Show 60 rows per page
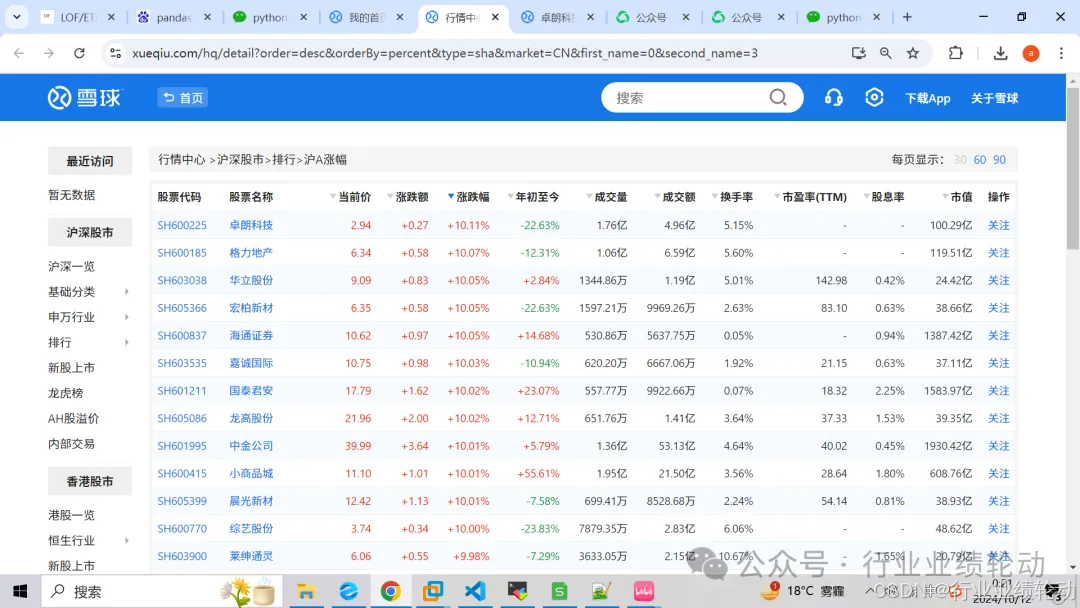This screenshot has height=608, width=1080. (979, 160)
